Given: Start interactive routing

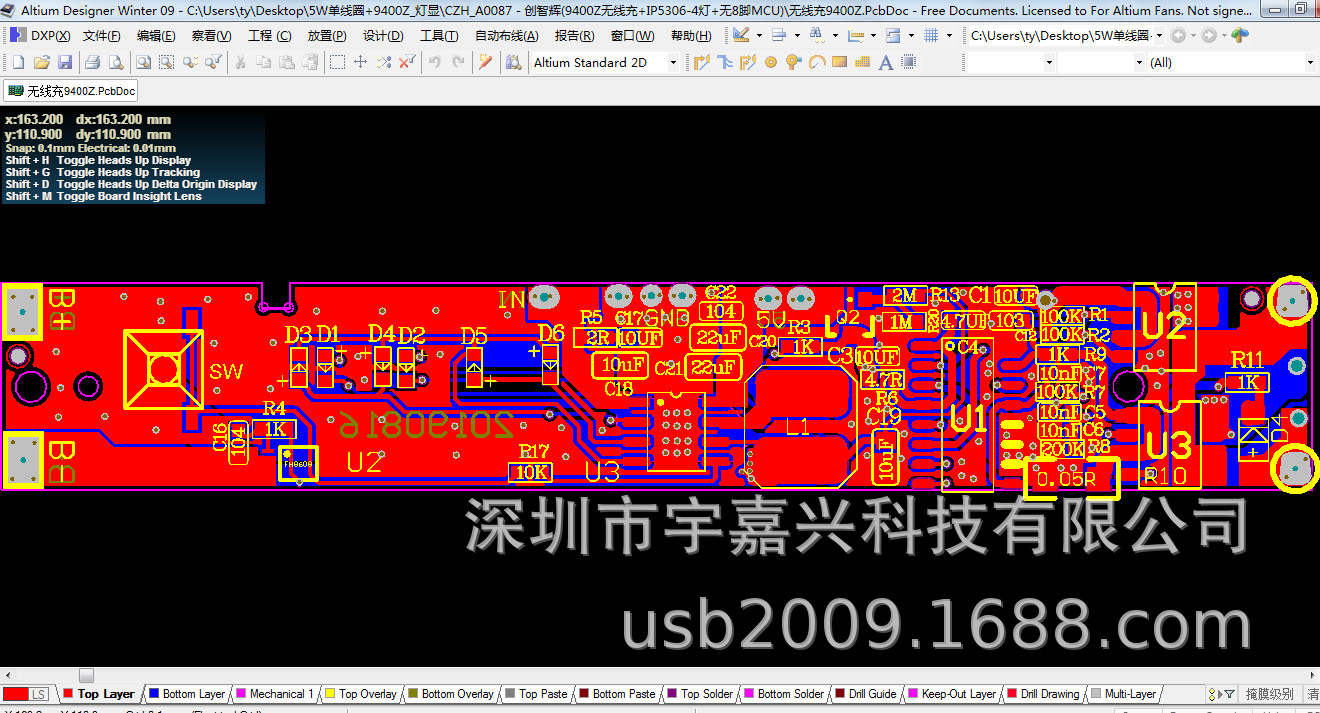Looking at the screenshot, I should [702, 62].
